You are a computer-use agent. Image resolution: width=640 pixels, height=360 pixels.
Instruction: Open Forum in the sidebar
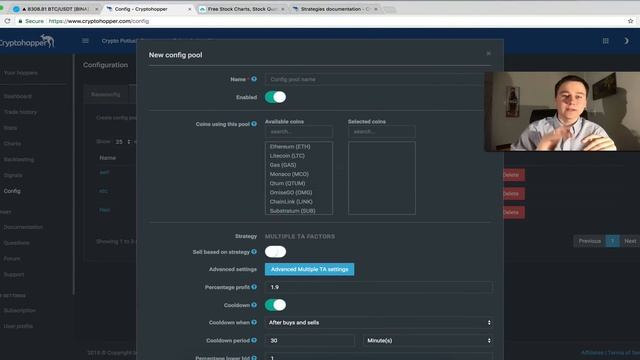[x=12, y=259]
